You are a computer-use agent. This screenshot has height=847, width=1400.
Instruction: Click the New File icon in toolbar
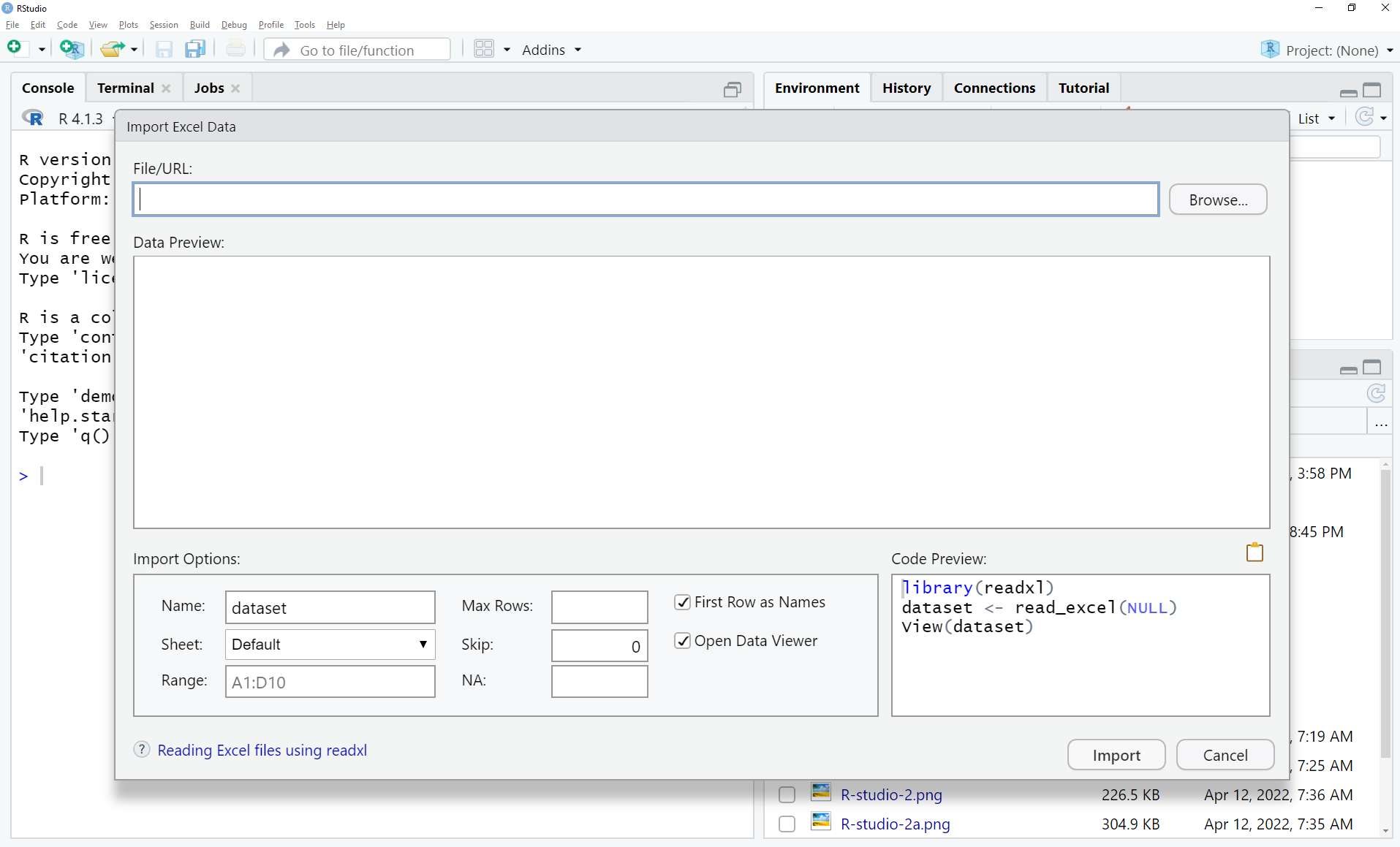(15, 49)
